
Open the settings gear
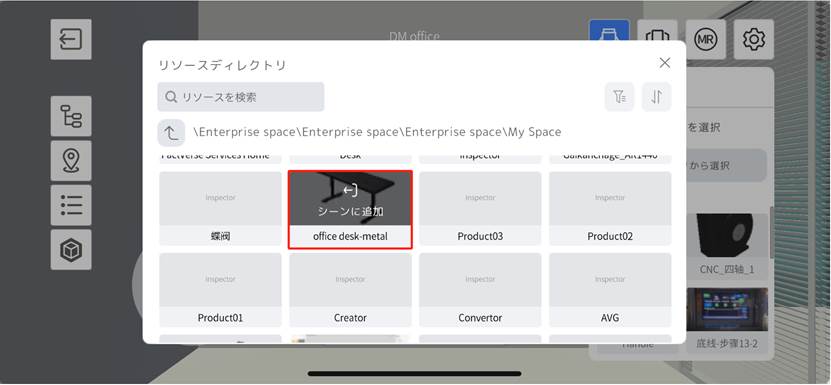point(754,39)
